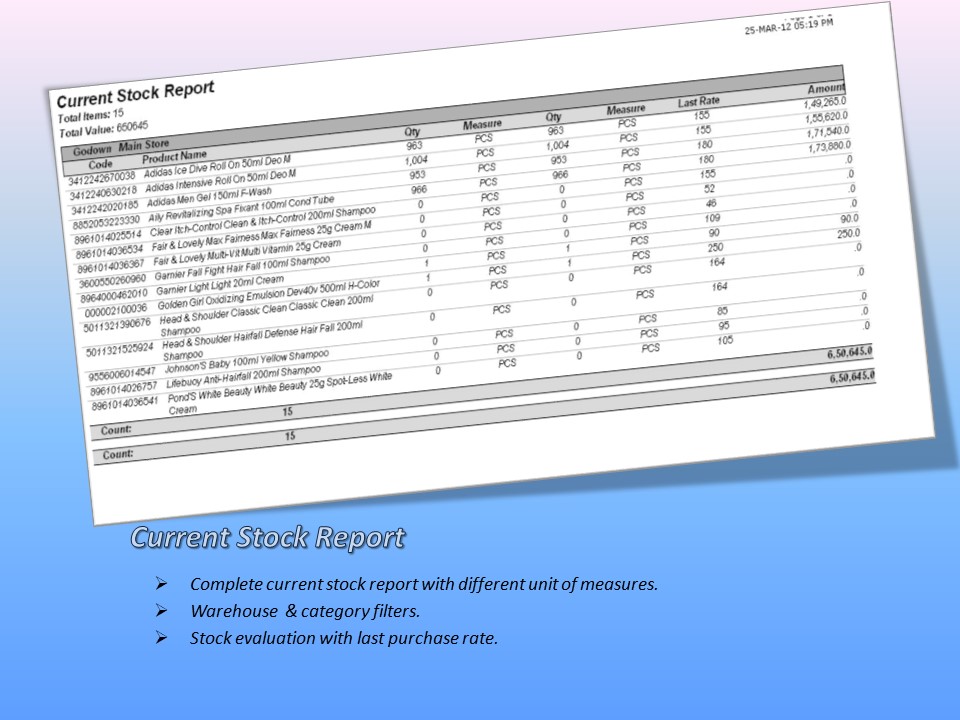Click the slide heading Current Stock Report below the image
This screenshot has width=960, height=720.
click(268, 537)
